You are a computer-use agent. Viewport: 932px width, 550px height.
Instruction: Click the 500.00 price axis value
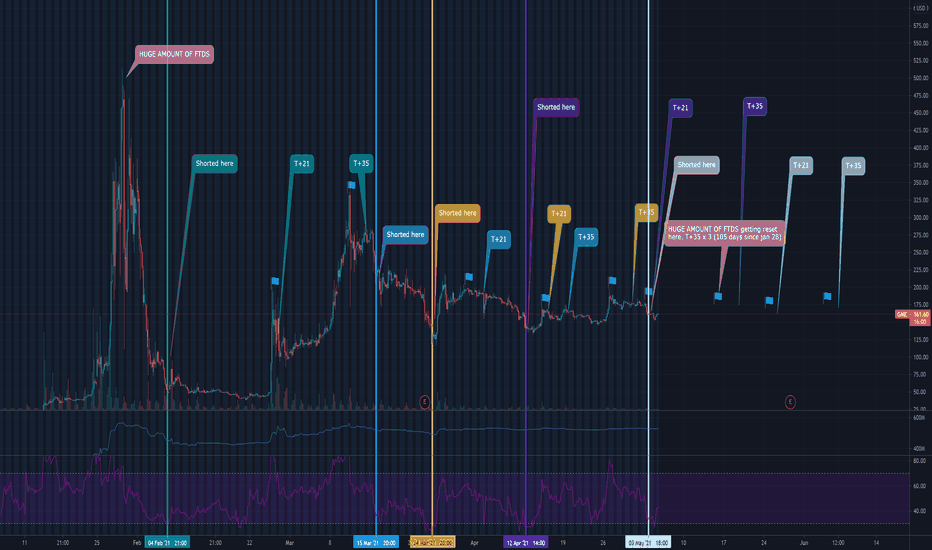[921, 78]
